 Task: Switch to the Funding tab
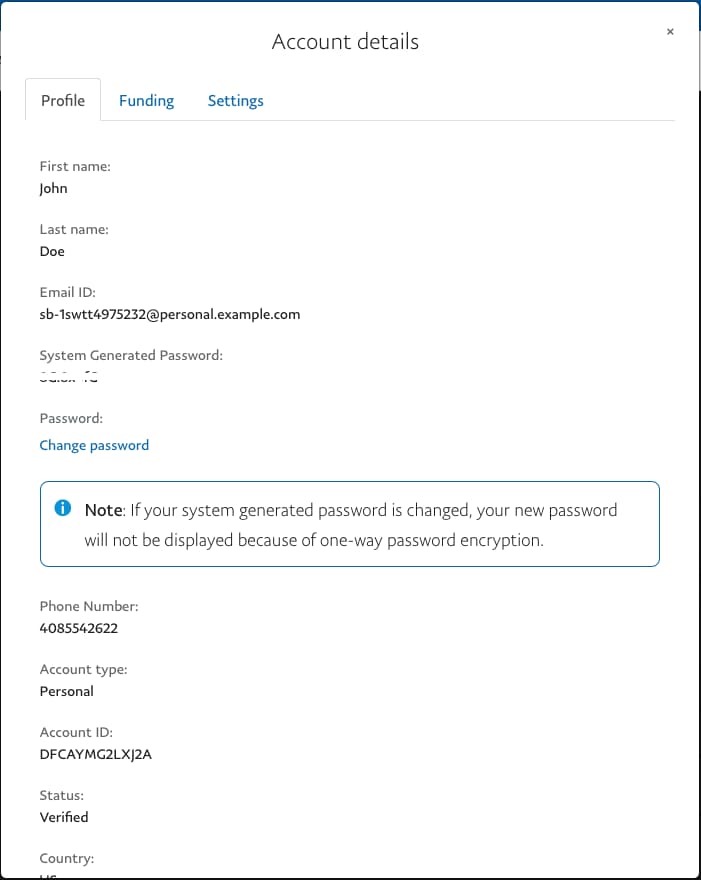point(146,100)
